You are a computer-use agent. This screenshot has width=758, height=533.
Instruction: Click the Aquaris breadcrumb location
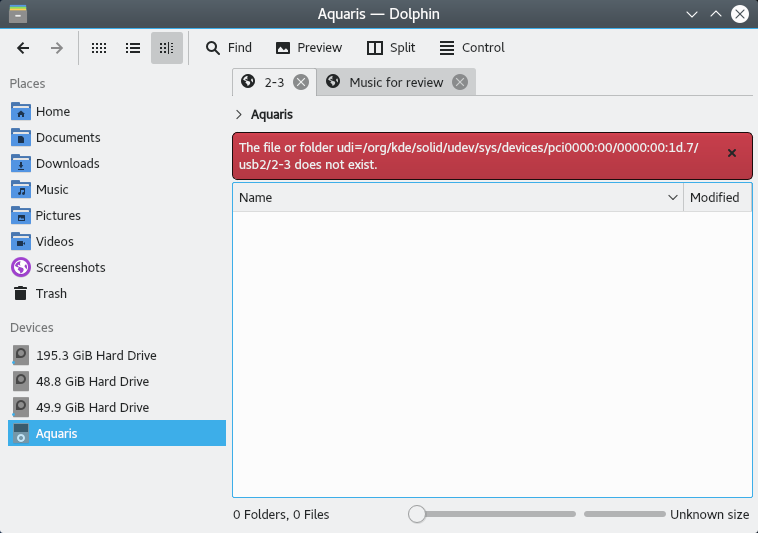pyautogui.click(x=272, y=115)
